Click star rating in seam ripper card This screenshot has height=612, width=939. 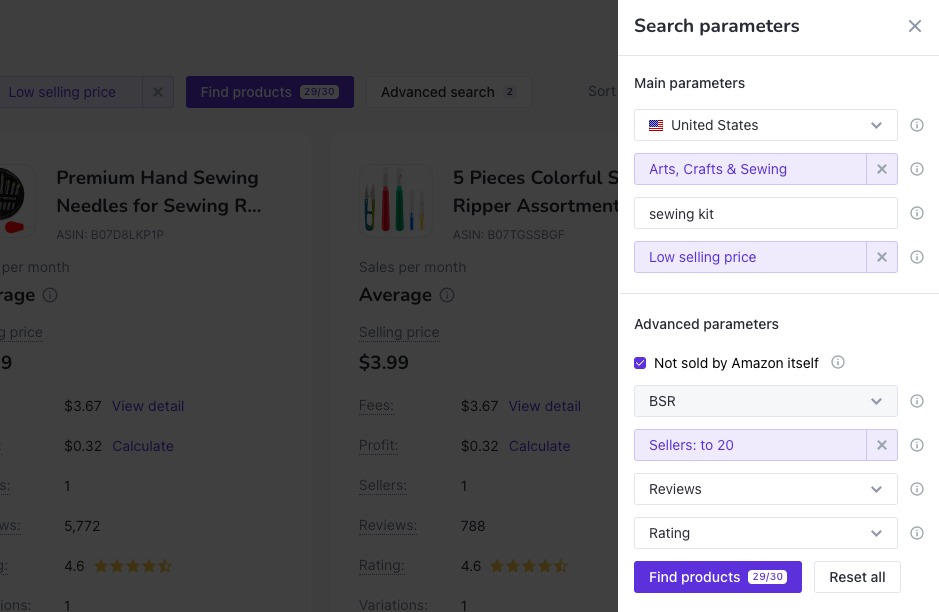tap(529, 566)
